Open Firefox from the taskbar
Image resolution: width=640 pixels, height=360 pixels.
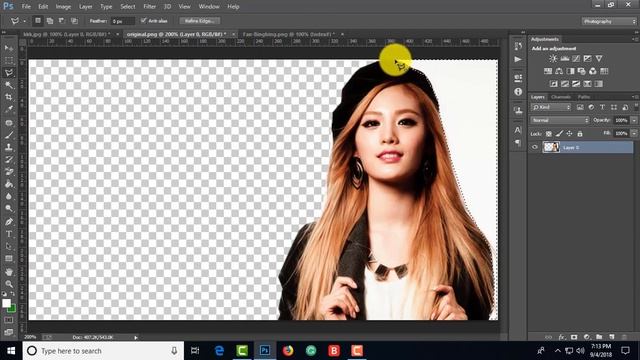[288, 351]
